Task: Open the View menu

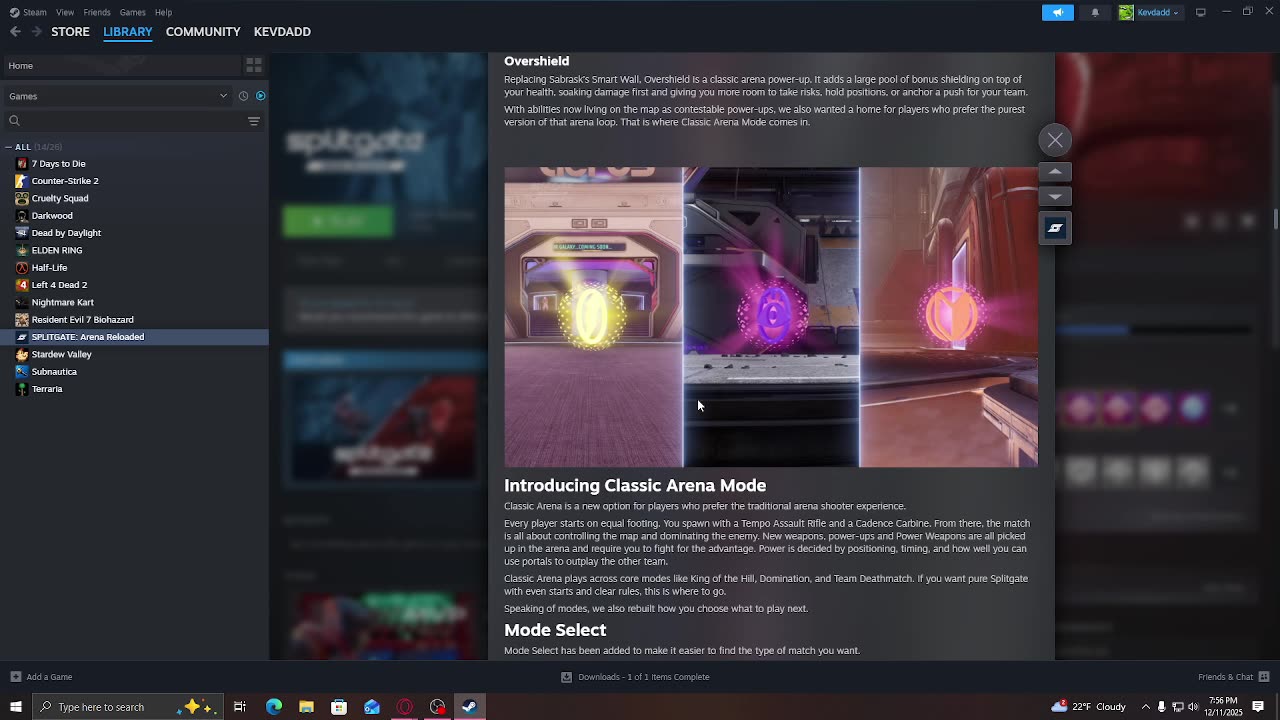Action: pyautogui.click(x=65, y=12)
